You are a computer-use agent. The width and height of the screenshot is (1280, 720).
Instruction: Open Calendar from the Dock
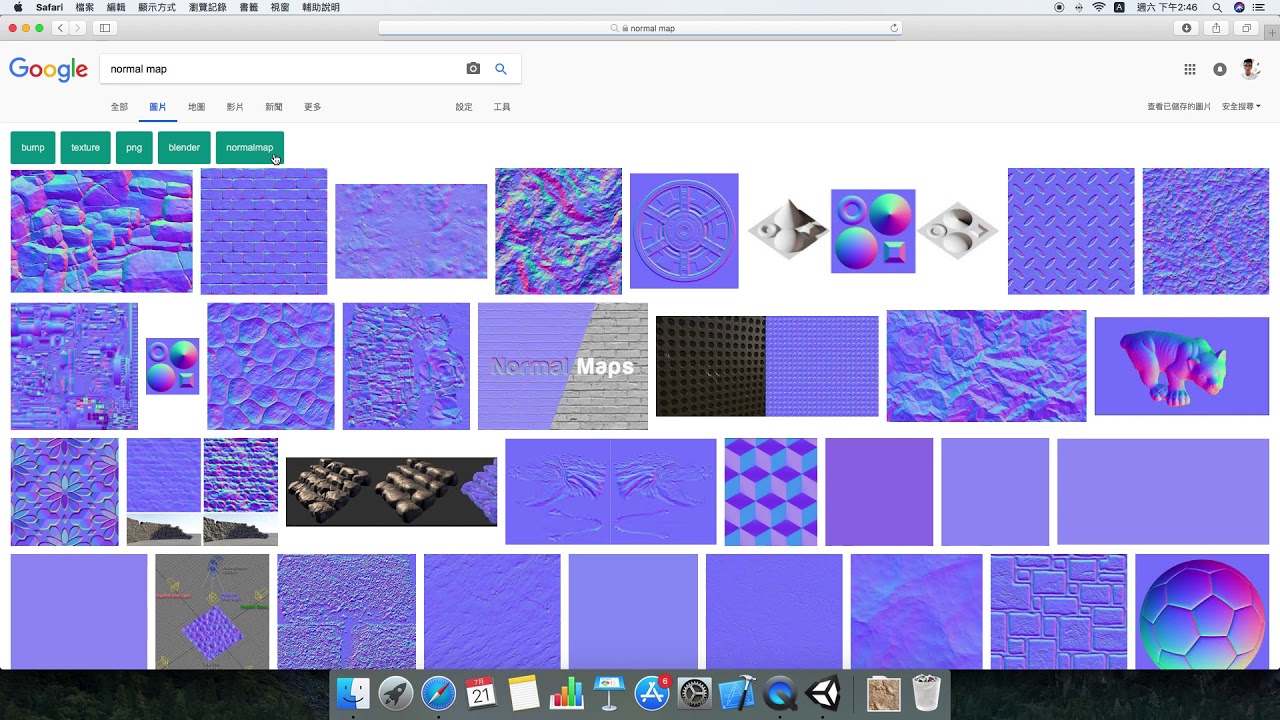pyautogui.click(x=481, y=693)
